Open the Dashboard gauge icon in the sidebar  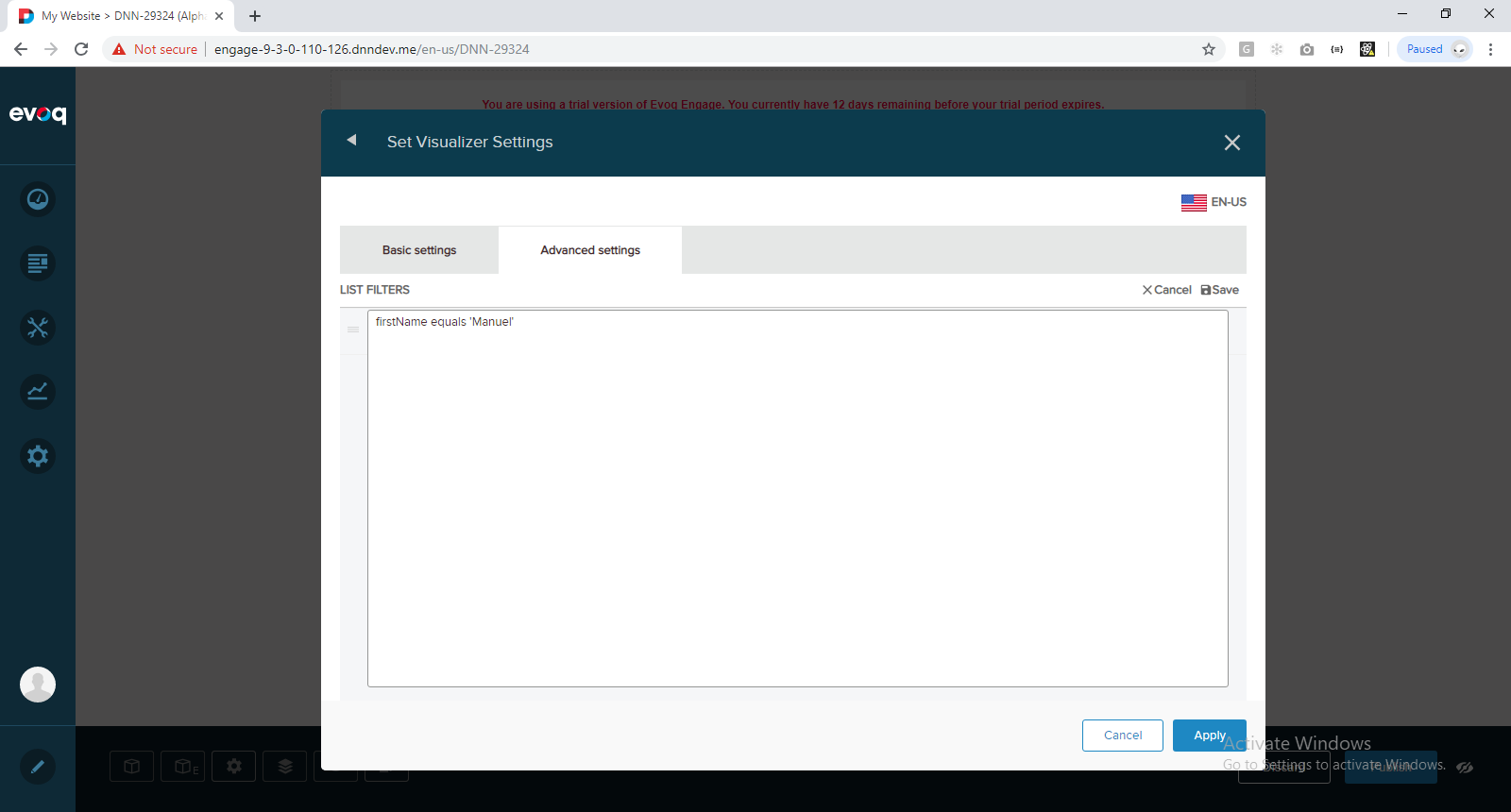coord(38,199)
